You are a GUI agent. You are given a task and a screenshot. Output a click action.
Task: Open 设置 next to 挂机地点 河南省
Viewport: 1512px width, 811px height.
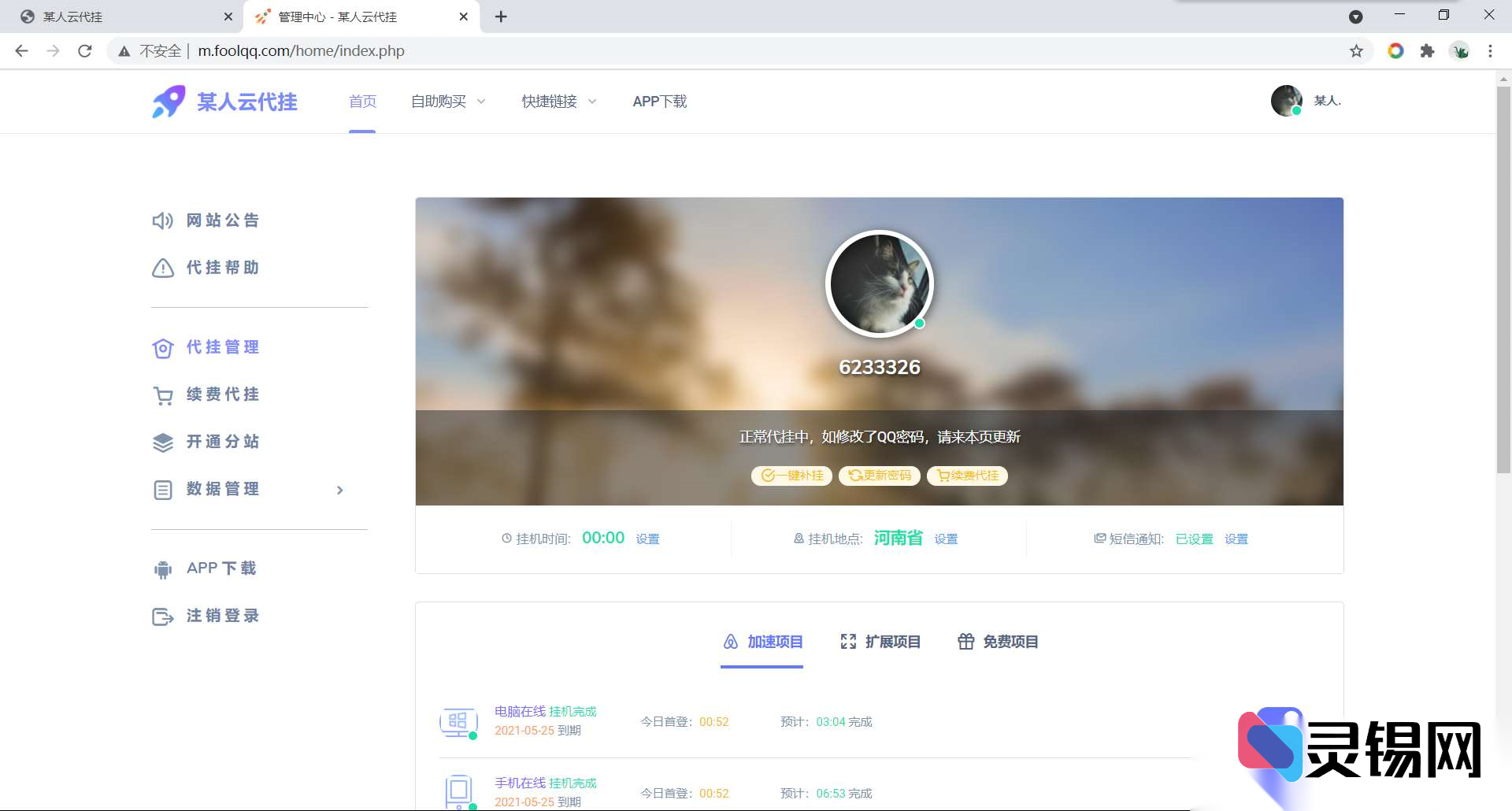click(946, 539)
